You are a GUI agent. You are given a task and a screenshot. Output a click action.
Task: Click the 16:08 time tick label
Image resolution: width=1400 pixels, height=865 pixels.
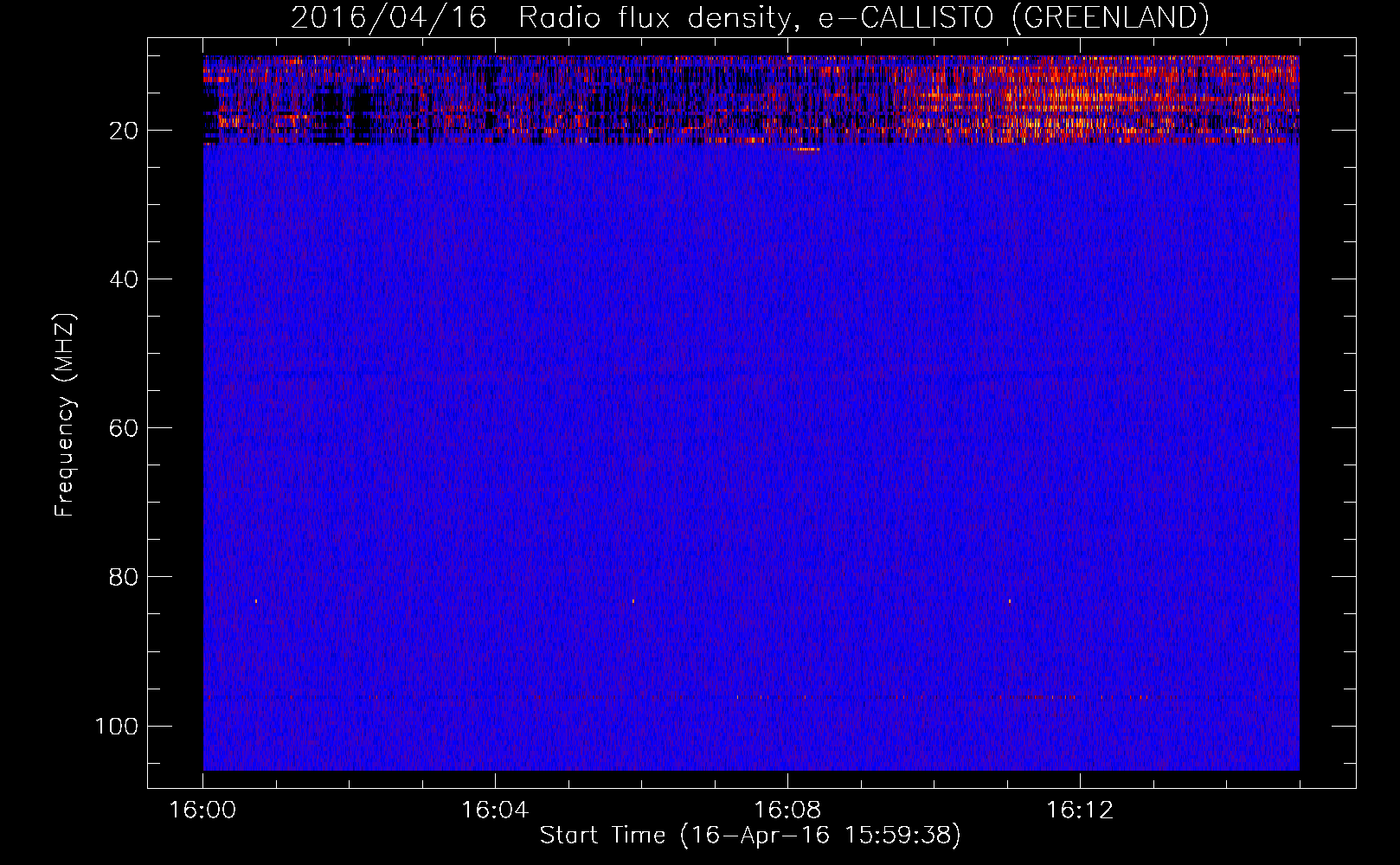(x=787, y=810)
